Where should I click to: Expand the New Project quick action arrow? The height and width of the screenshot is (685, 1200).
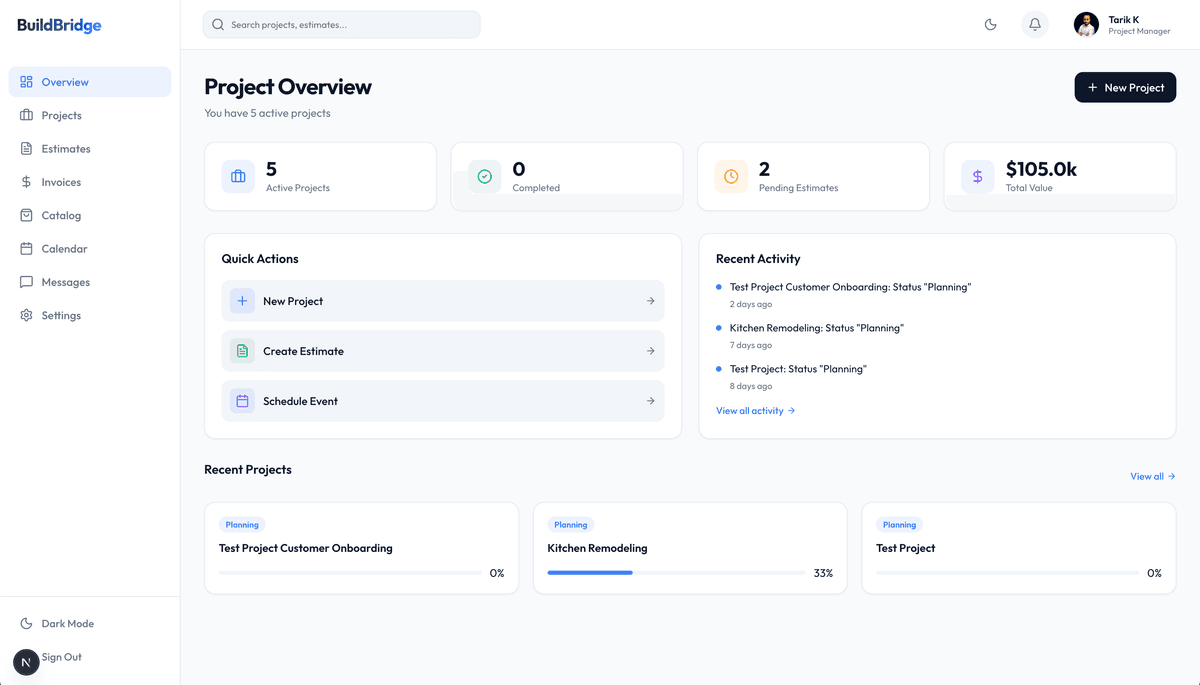648,300
